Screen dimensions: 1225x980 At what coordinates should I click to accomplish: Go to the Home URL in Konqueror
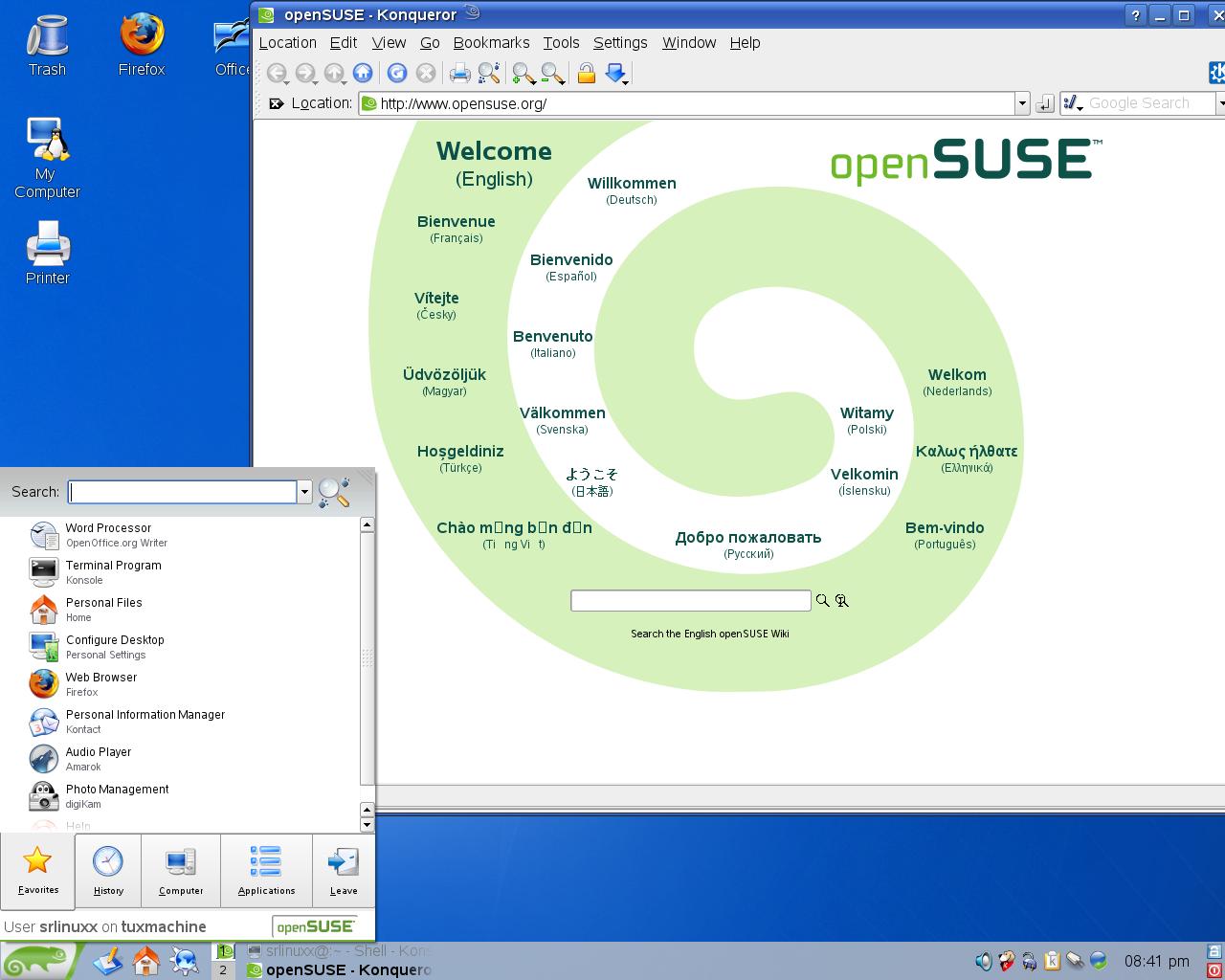tap(363, 73)
